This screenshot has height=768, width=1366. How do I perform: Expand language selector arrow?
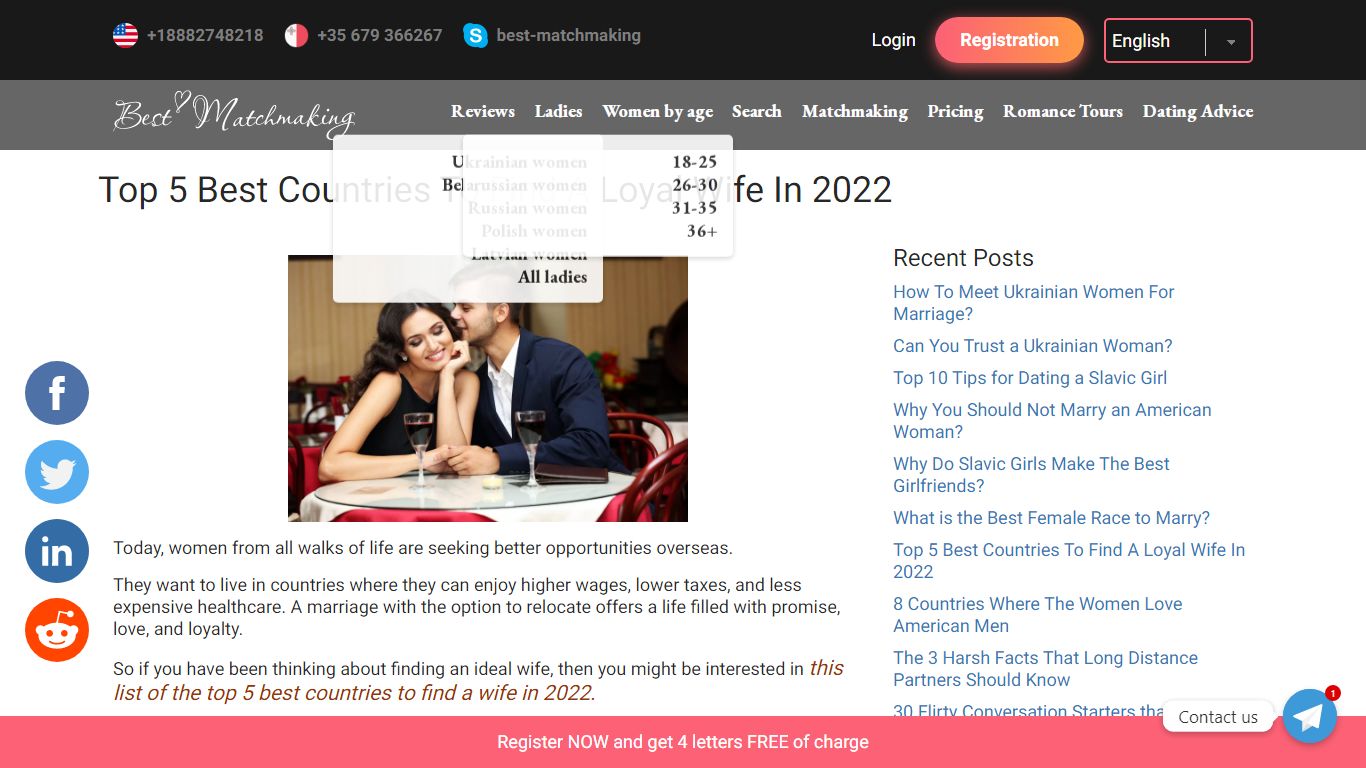(1231, 42)
